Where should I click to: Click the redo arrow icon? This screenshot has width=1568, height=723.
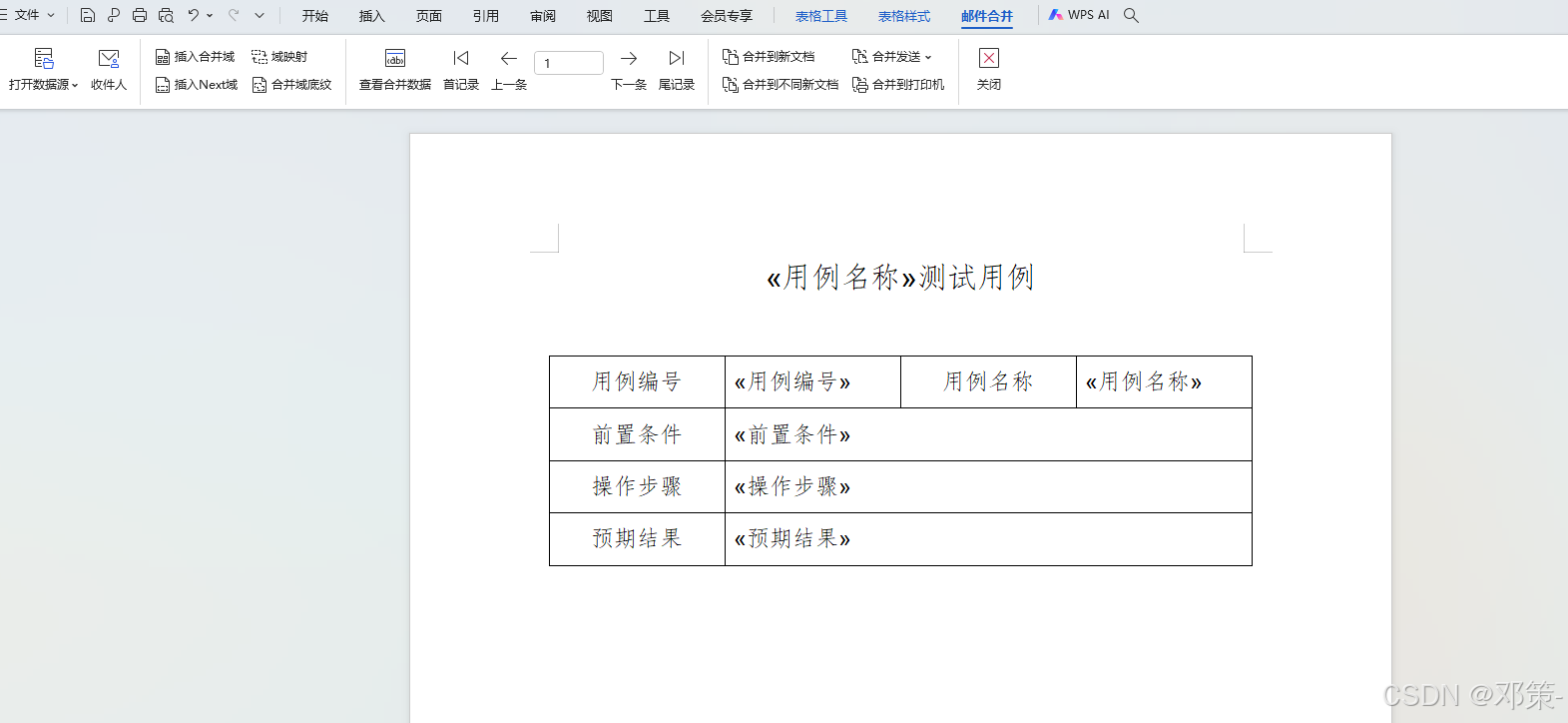click(234, 15)
